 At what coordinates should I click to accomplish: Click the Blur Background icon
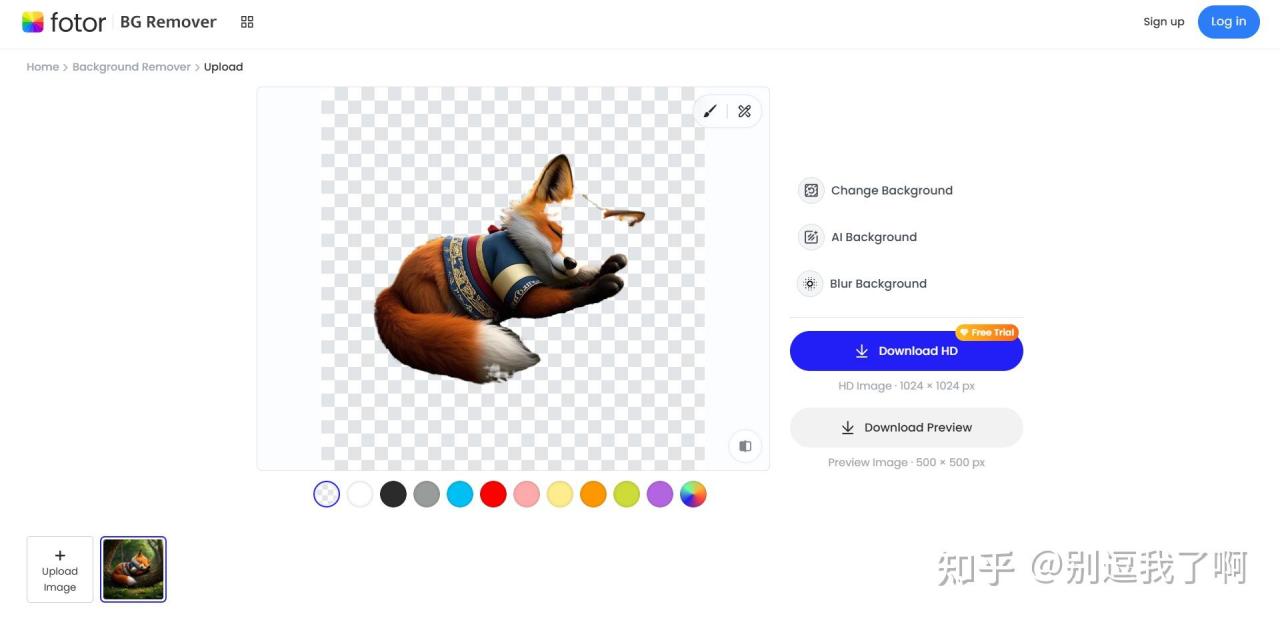click(810, 284)
